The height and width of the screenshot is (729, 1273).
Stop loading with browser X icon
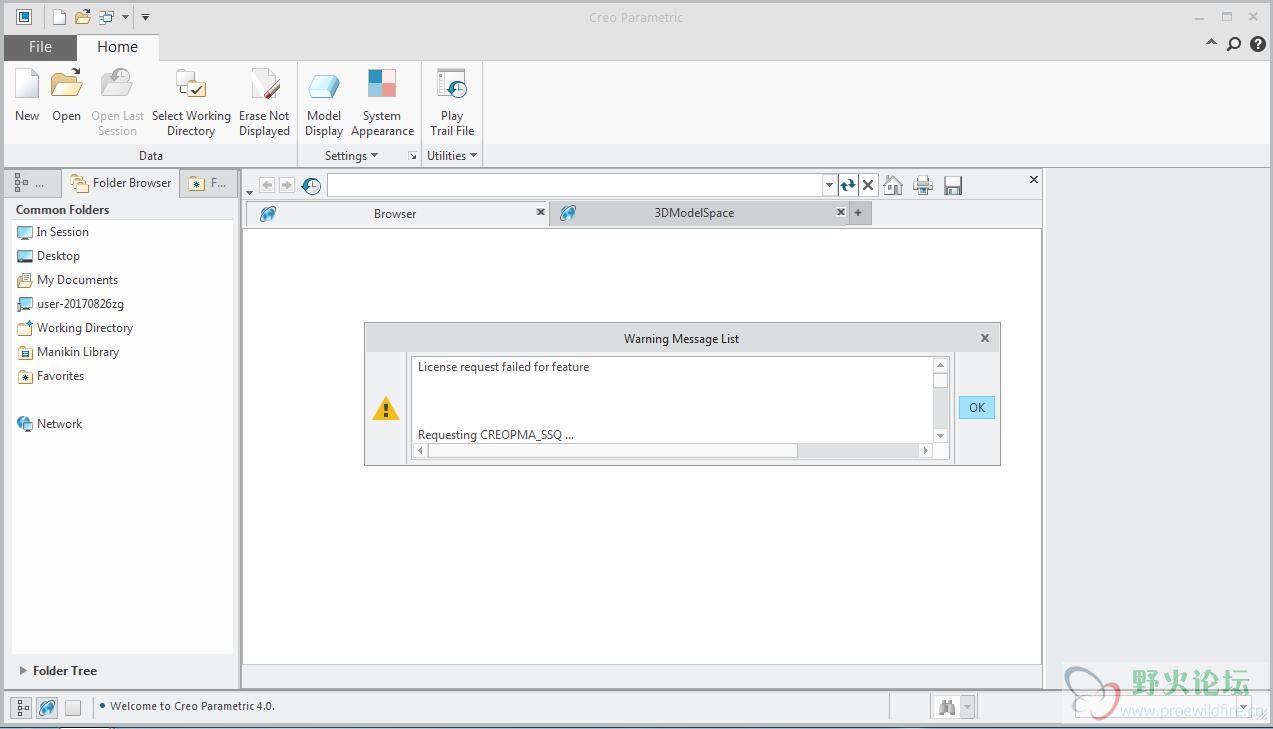point(868,185)
